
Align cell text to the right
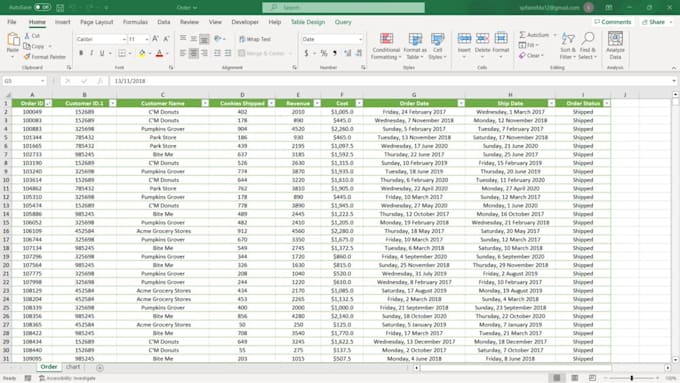[204, 53]
